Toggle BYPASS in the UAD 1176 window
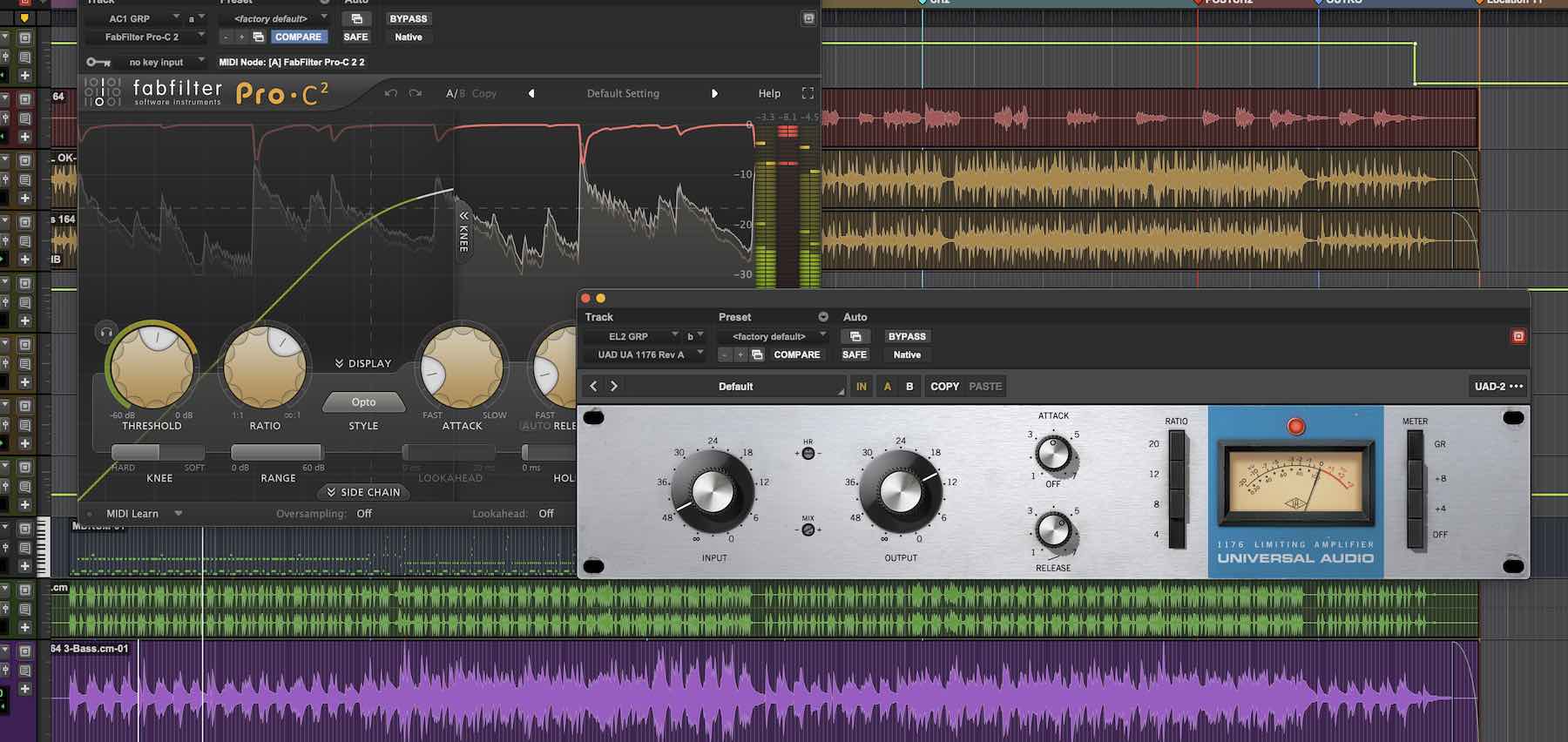This screenshot has height=742, width=1568. (907, 336)
